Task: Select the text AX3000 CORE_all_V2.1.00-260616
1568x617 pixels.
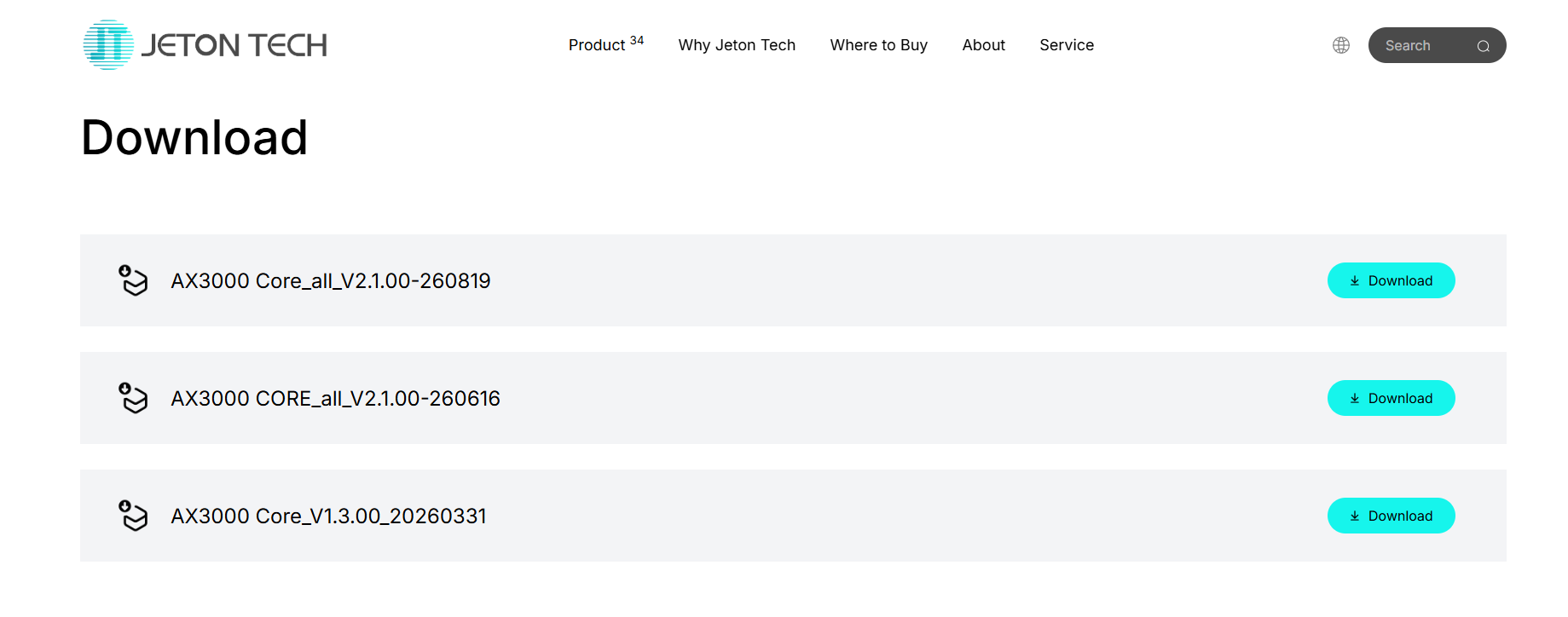Action: 336,398
